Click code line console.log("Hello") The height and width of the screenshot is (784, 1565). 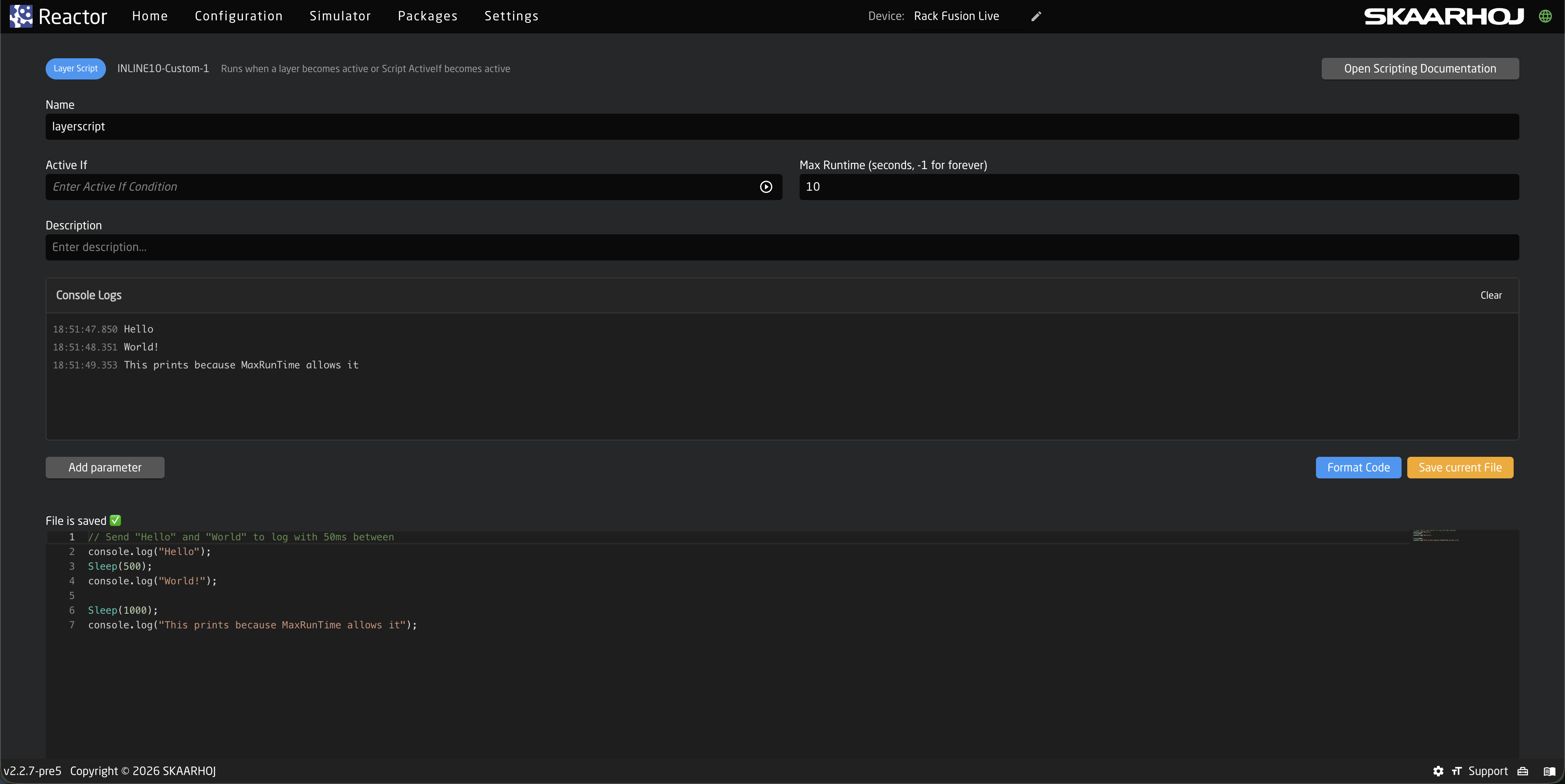tap(150, 551)
